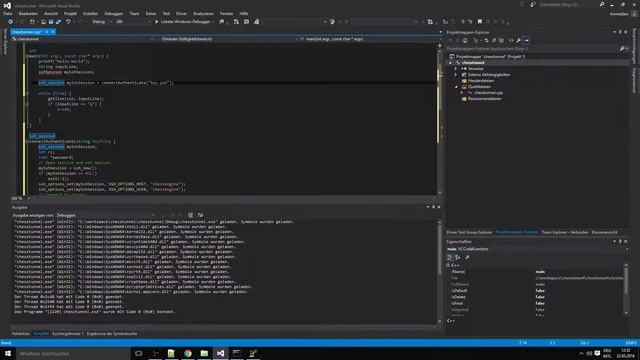Collapse the chesstunnel project node

(x=451, y=63)
